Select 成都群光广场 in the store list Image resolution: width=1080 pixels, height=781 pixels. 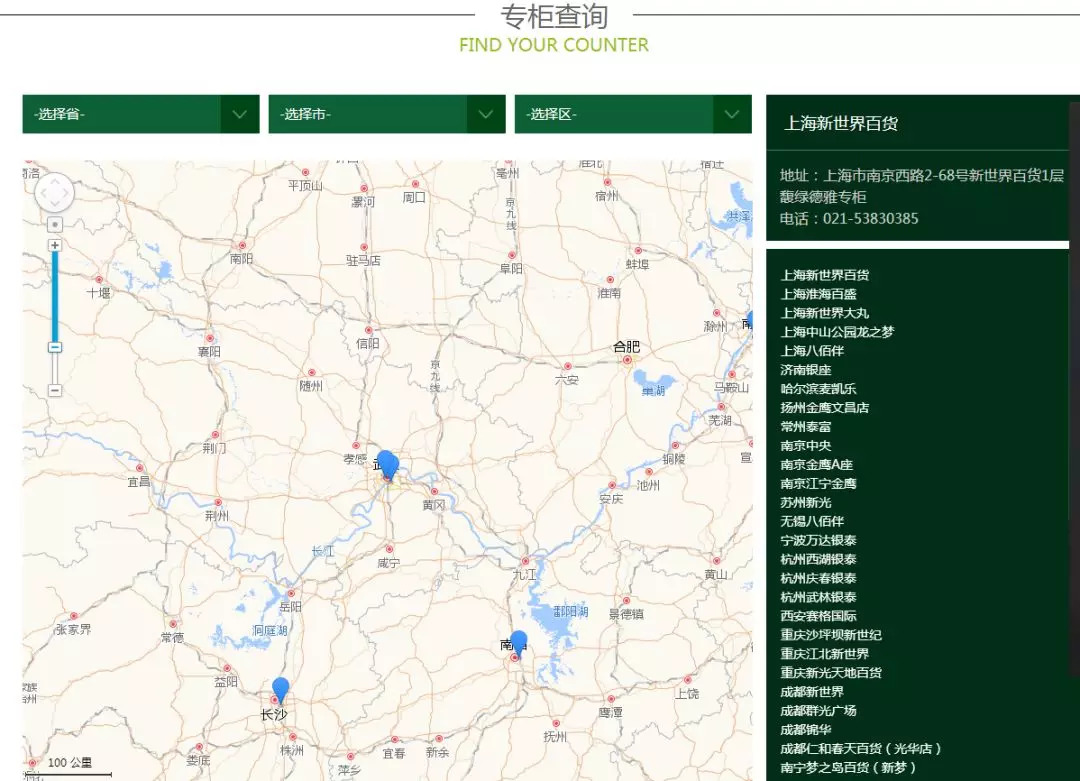pyautogui.click(x=818, y=711)
